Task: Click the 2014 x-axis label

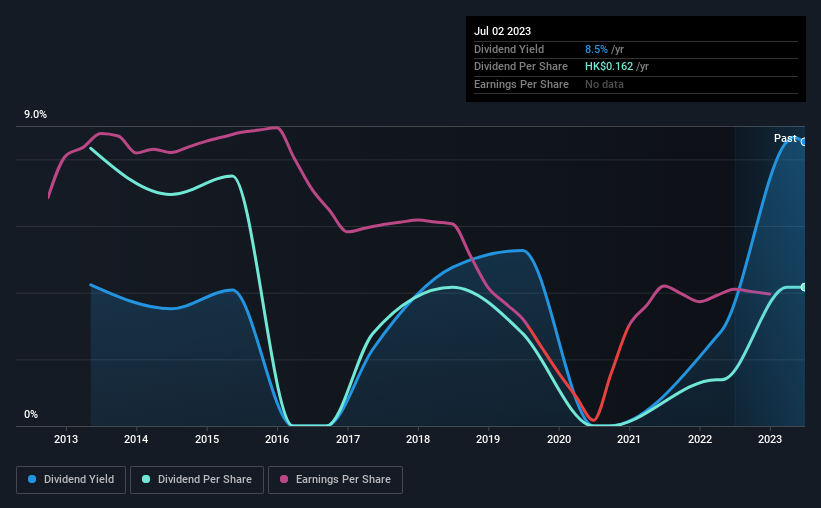Action: [136, 439]
